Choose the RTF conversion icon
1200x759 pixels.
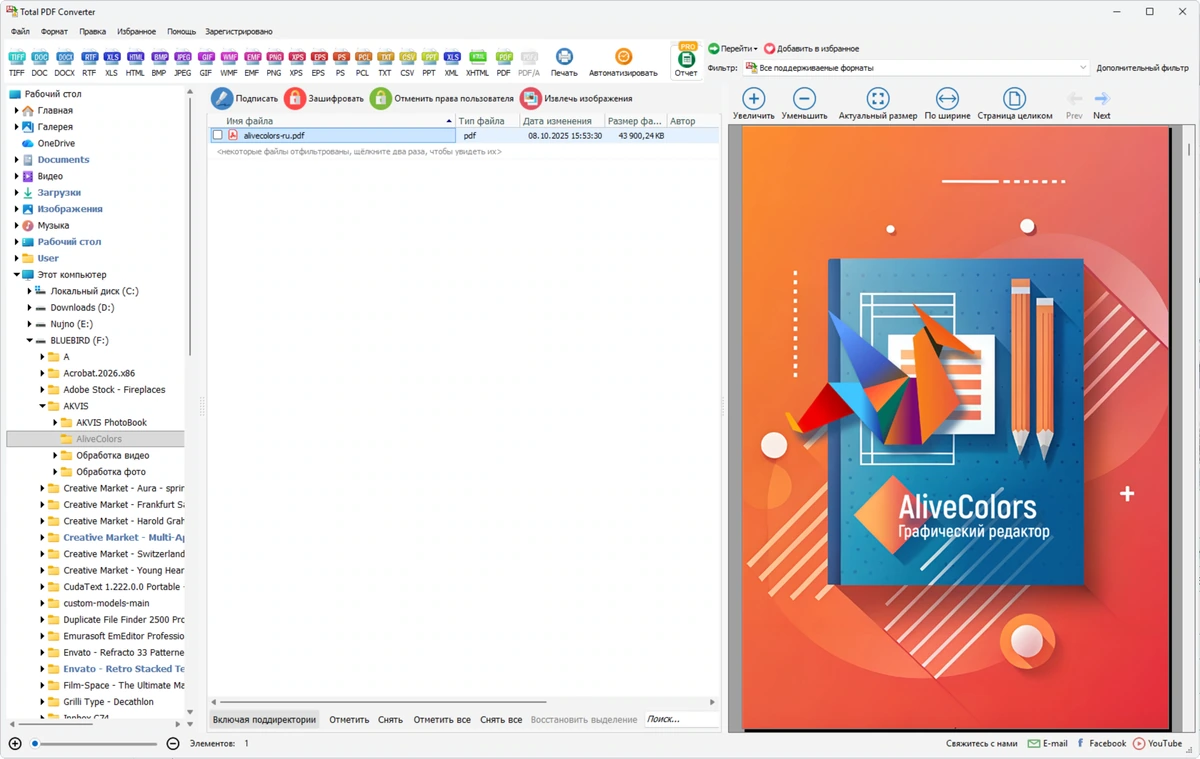(89, 64)
